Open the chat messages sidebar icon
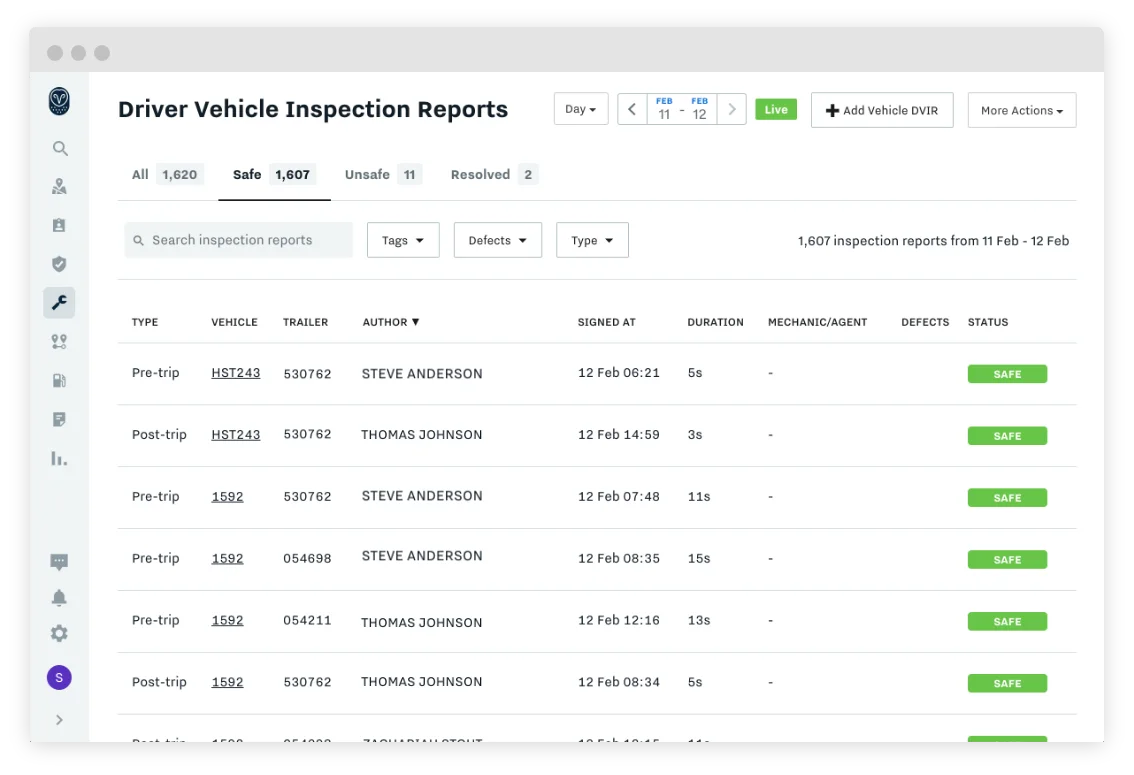The width and height of the screenshot is (1134, 775). (x=59, y=562)
